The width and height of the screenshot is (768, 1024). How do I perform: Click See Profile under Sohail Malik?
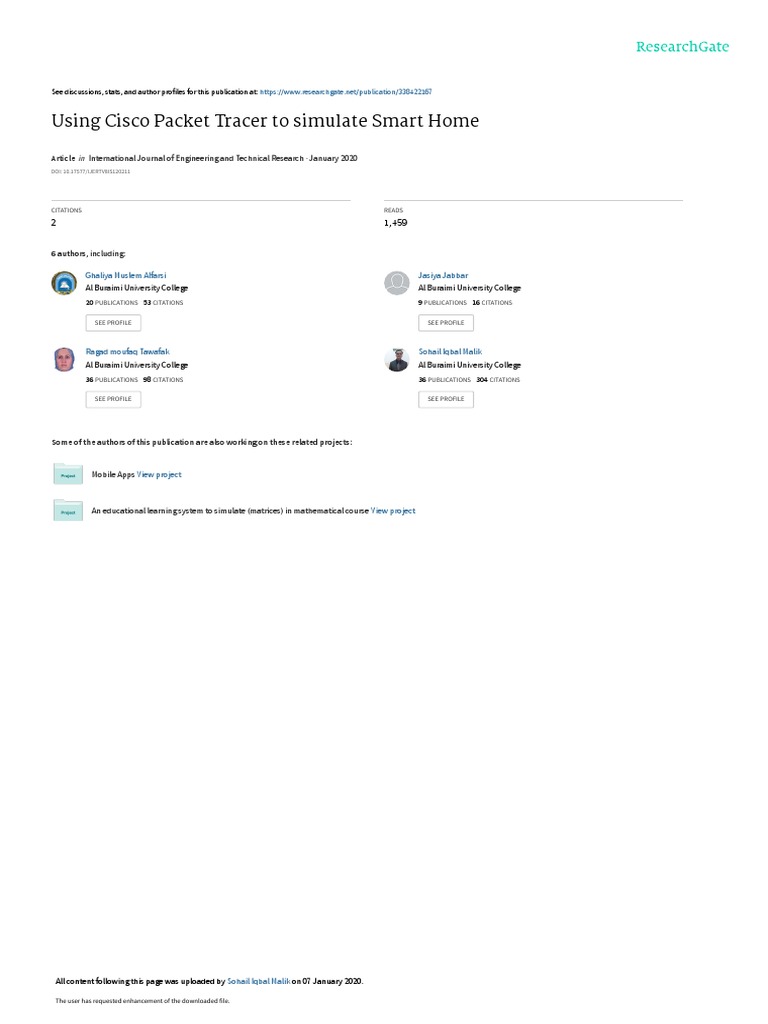(x=446, y=399)
